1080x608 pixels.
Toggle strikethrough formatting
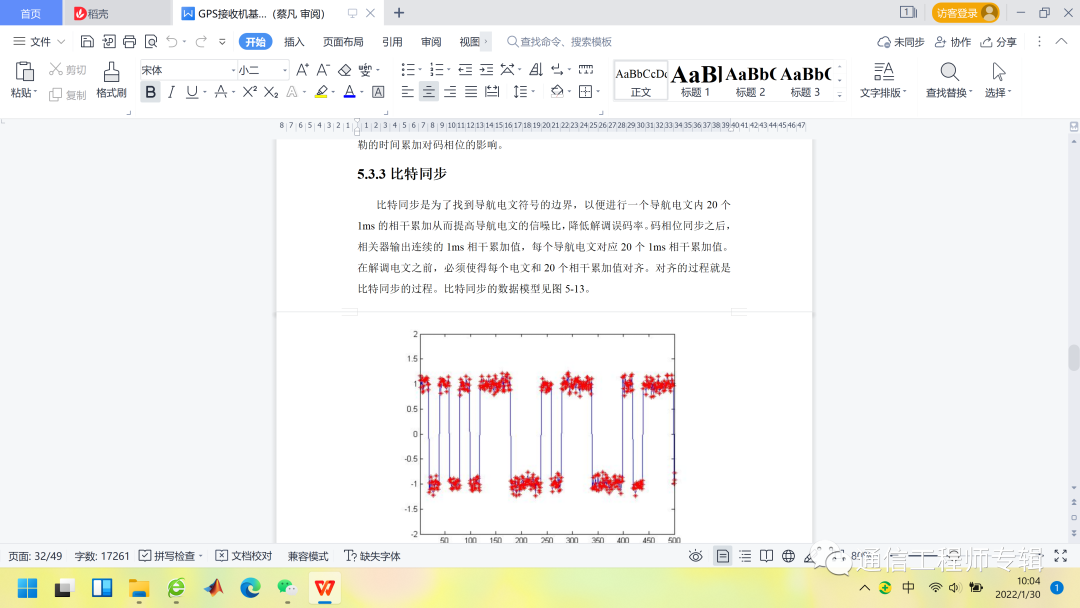[220, 92]
